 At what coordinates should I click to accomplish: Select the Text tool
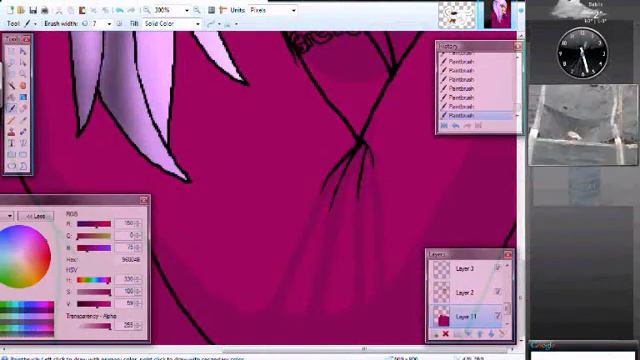(12, 143)
